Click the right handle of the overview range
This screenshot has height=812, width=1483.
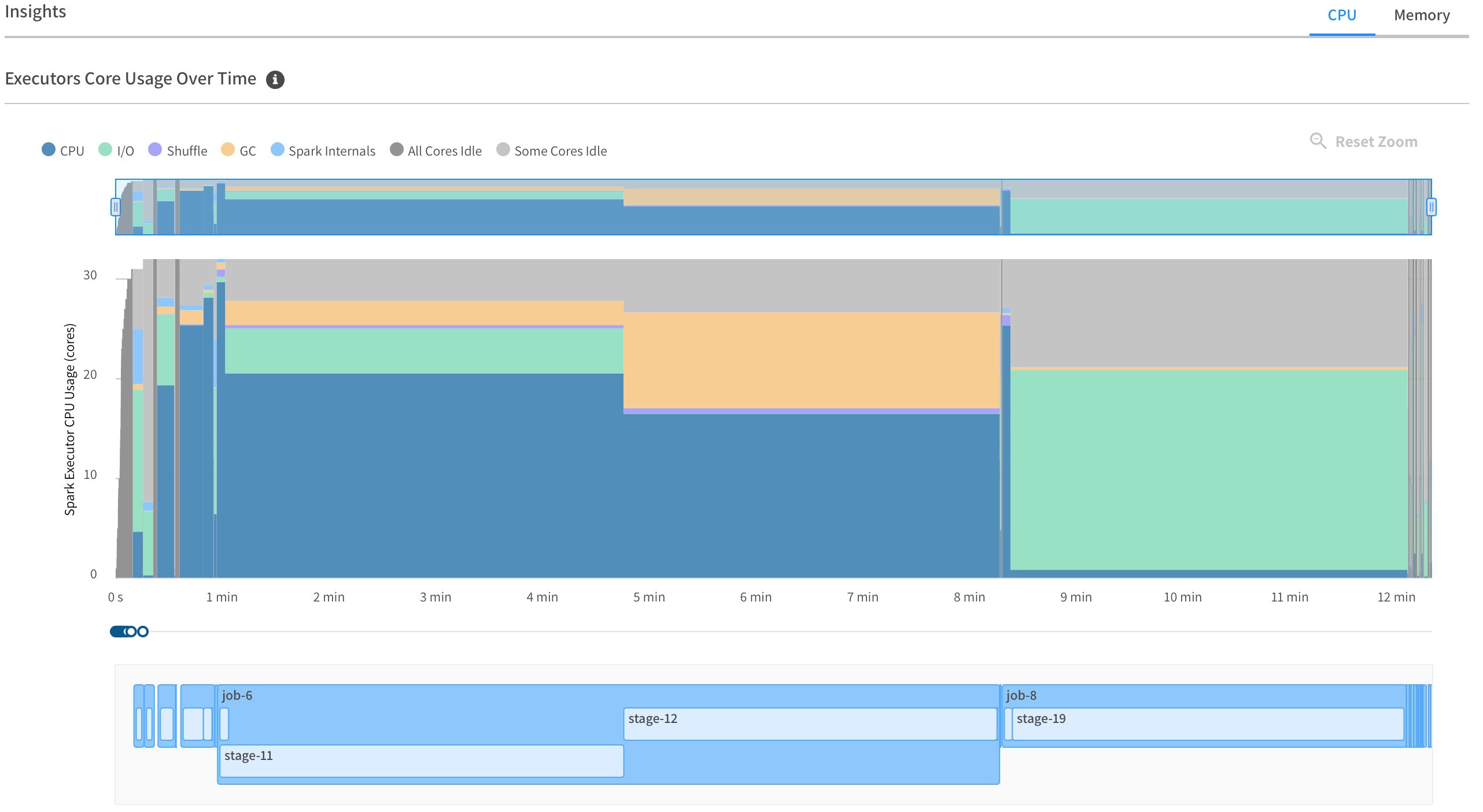pyautogui.click(x=1431, y=206)
